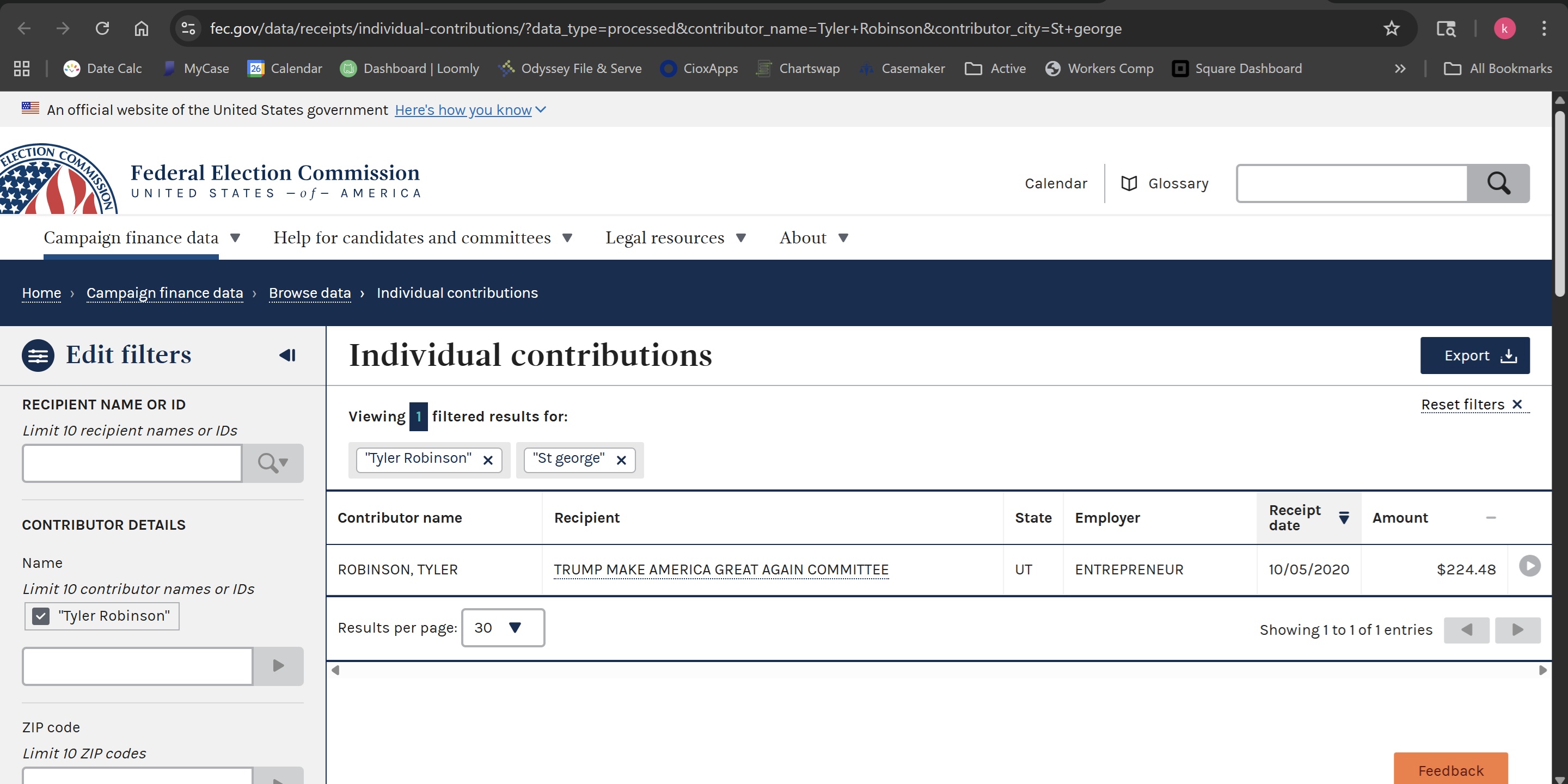Uncheck the "Tyler Robinson" name checkbox
This screenshot has height=784, width=1568.
[x=41, y=616]
